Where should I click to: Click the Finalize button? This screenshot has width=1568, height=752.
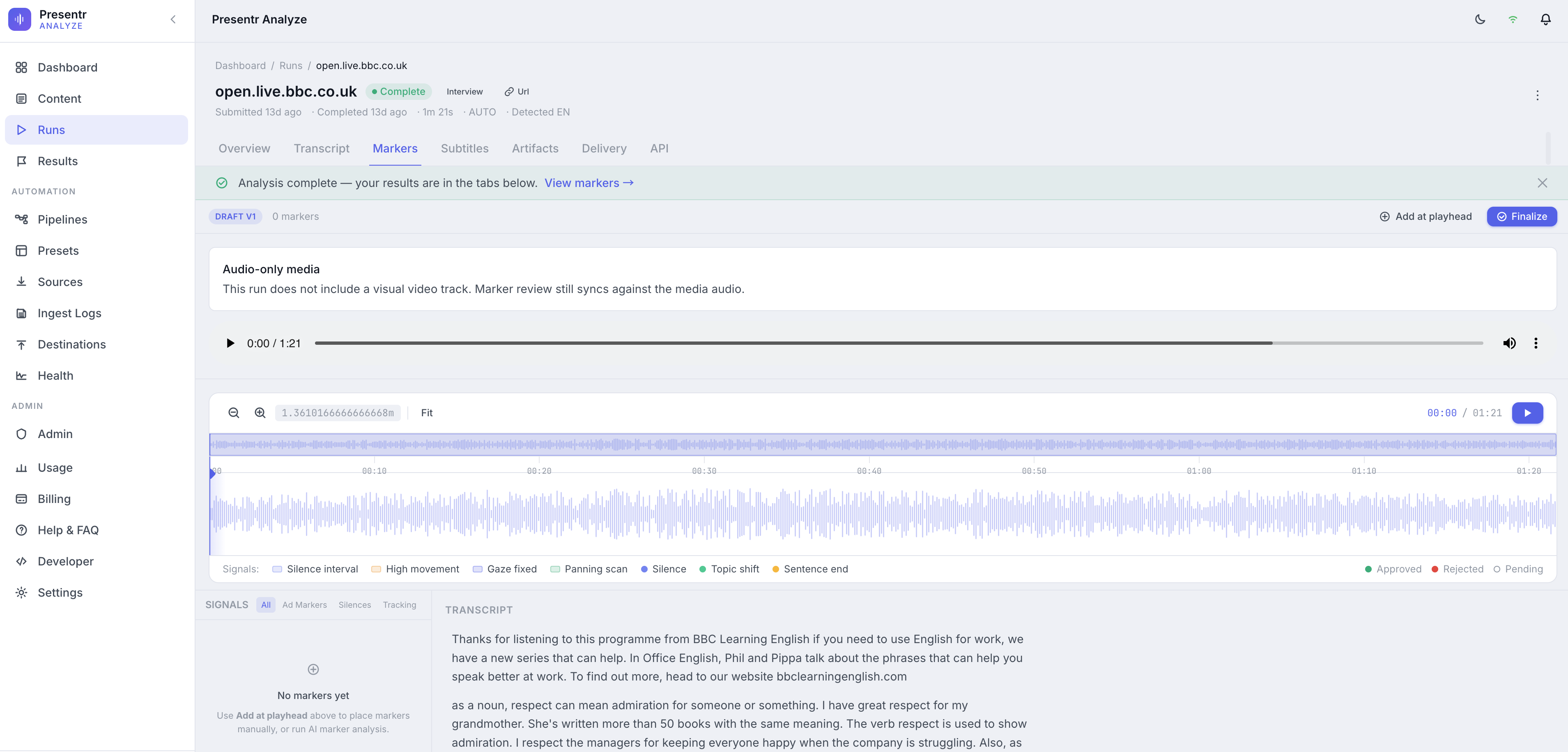tap(1522, 216)
